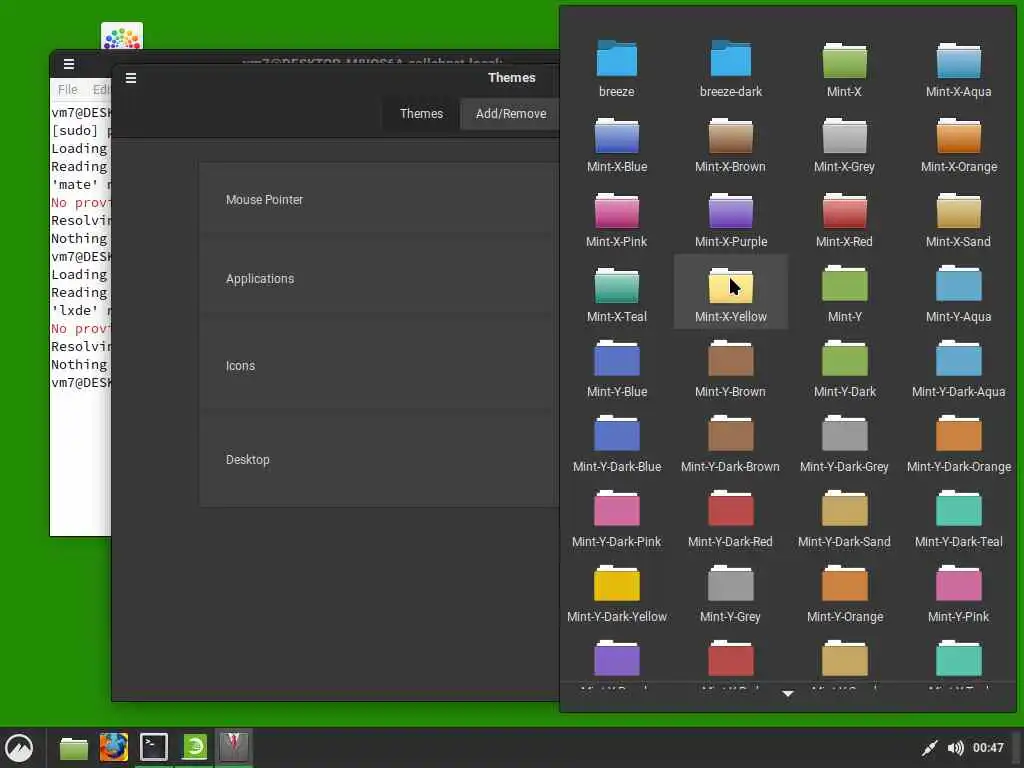Choose the Mint-Y-Dark icon theme
The height and width of the screenshot is (768, 1024).
point(844,368)
